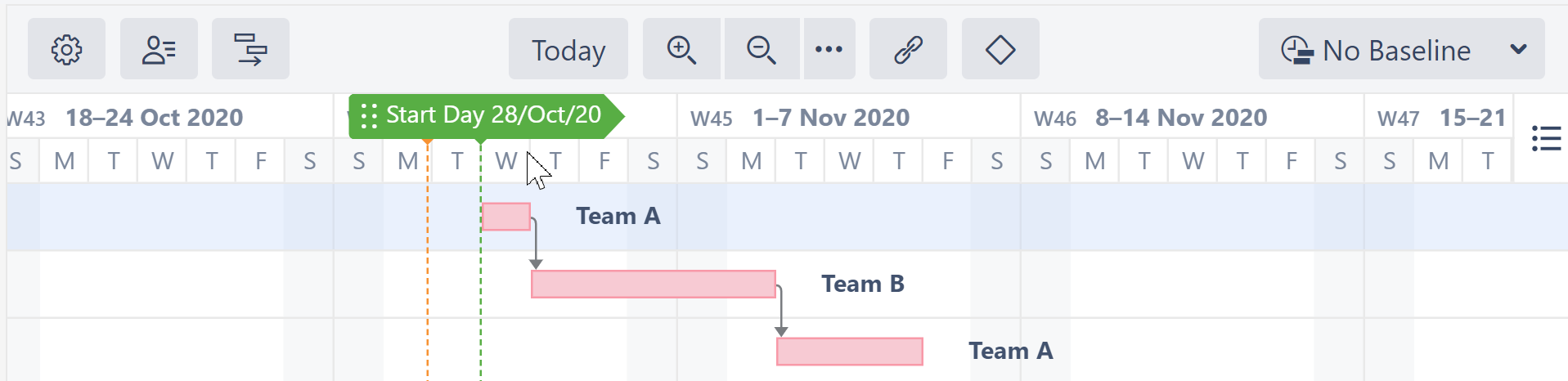
Task: Open the resources panel icon
Action: 159,50
